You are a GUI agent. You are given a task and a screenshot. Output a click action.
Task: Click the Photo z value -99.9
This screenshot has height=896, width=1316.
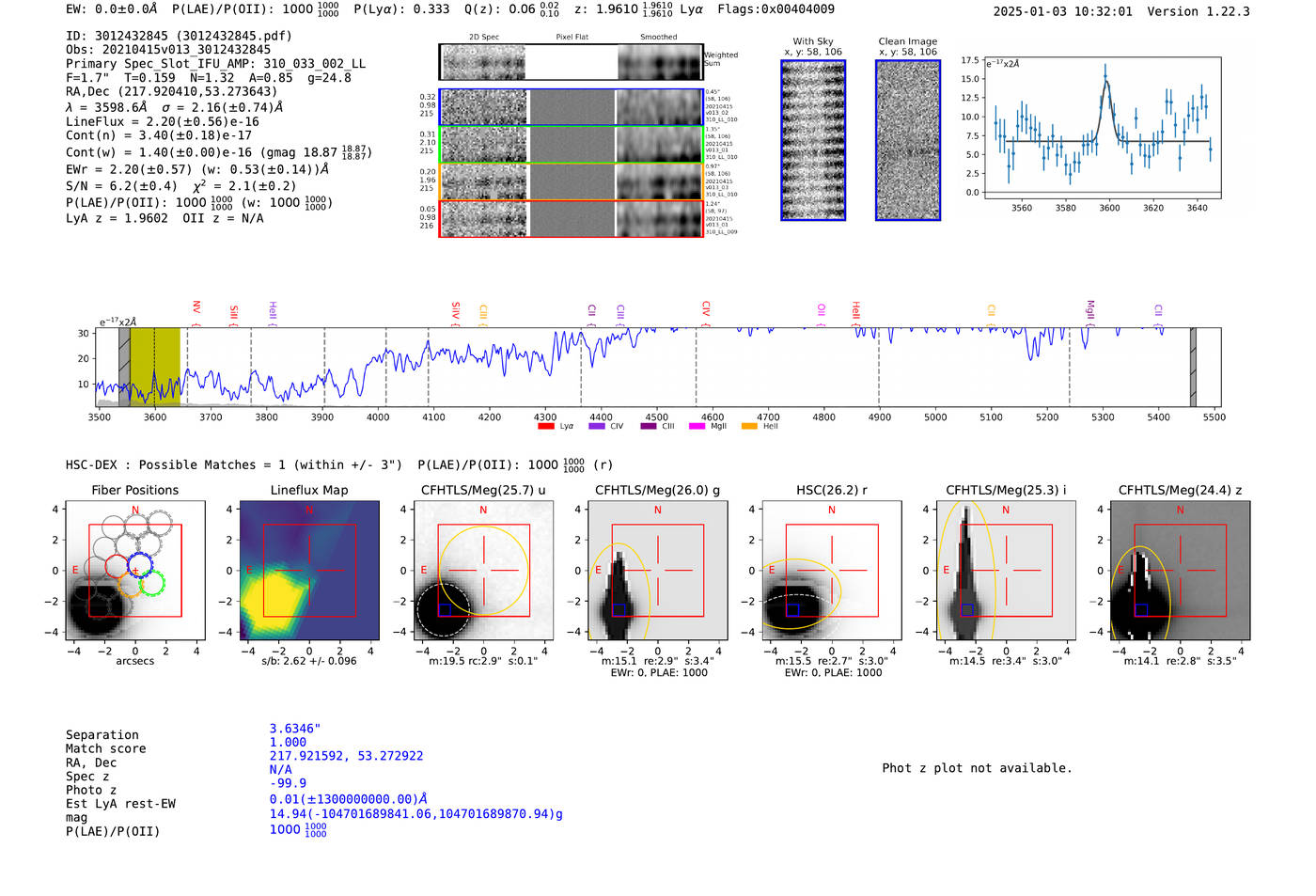pos(288,783)
